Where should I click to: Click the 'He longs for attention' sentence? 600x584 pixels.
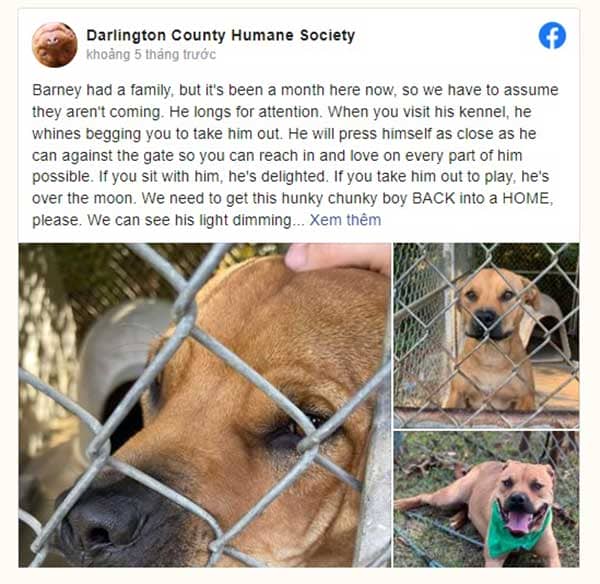point(245,112)
